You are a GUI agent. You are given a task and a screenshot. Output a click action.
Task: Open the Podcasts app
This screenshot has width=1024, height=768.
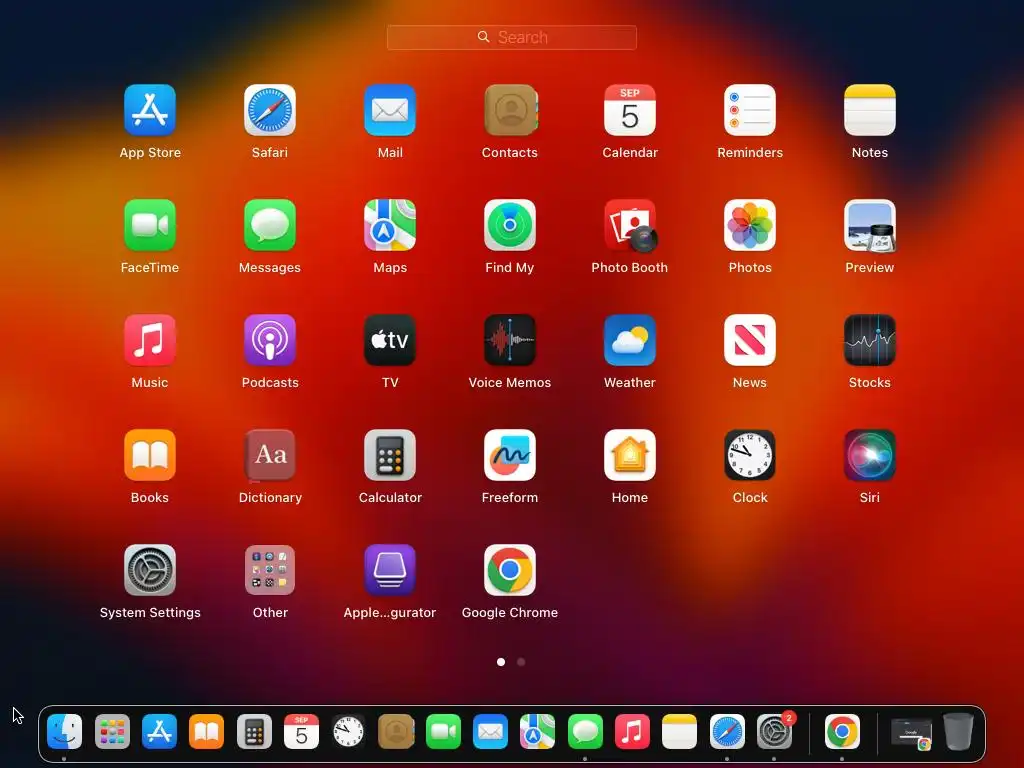[x=270, y=340]
